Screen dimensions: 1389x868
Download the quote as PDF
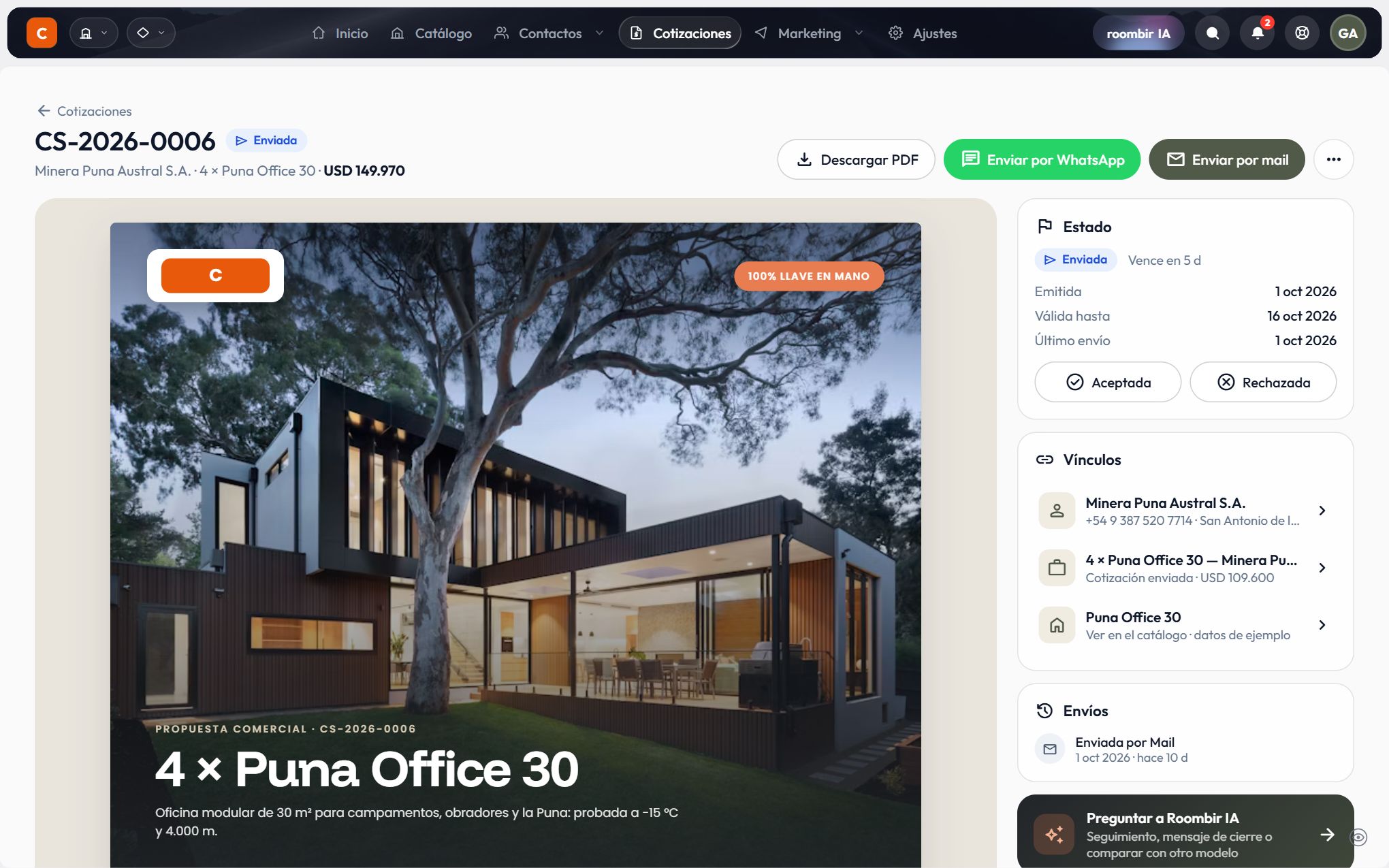[856, 159]
